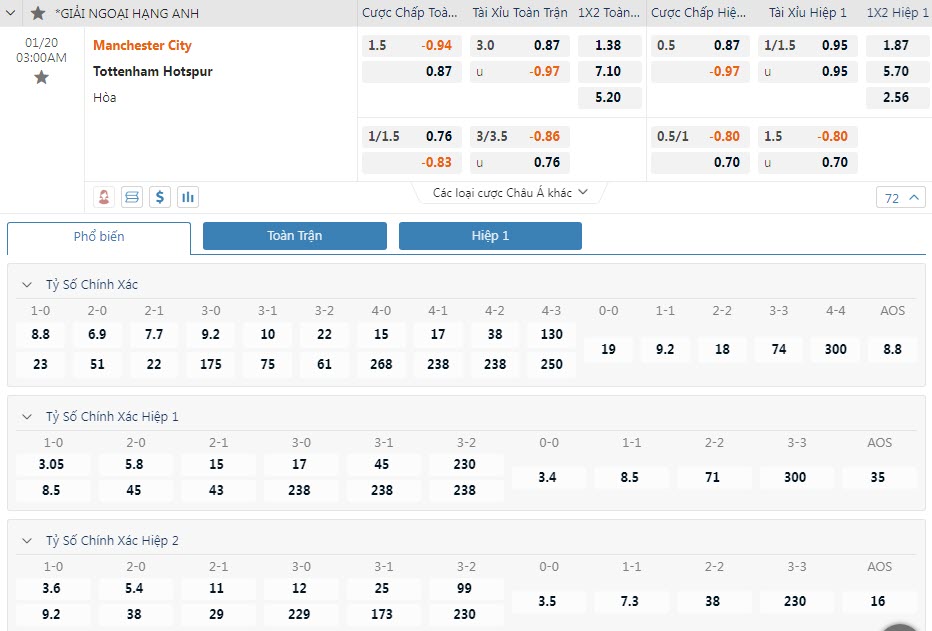Choose 0-0 correct score odds 19

(608, 349)
